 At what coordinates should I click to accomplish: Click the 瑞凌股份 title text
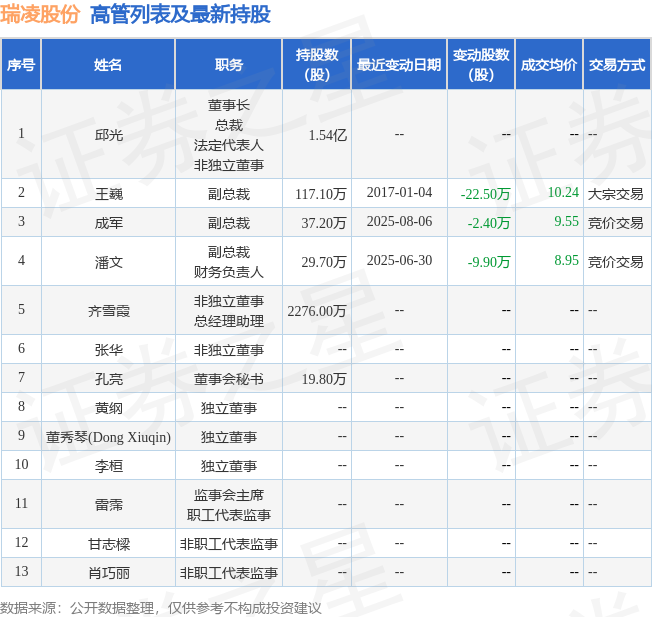(40, 15)
